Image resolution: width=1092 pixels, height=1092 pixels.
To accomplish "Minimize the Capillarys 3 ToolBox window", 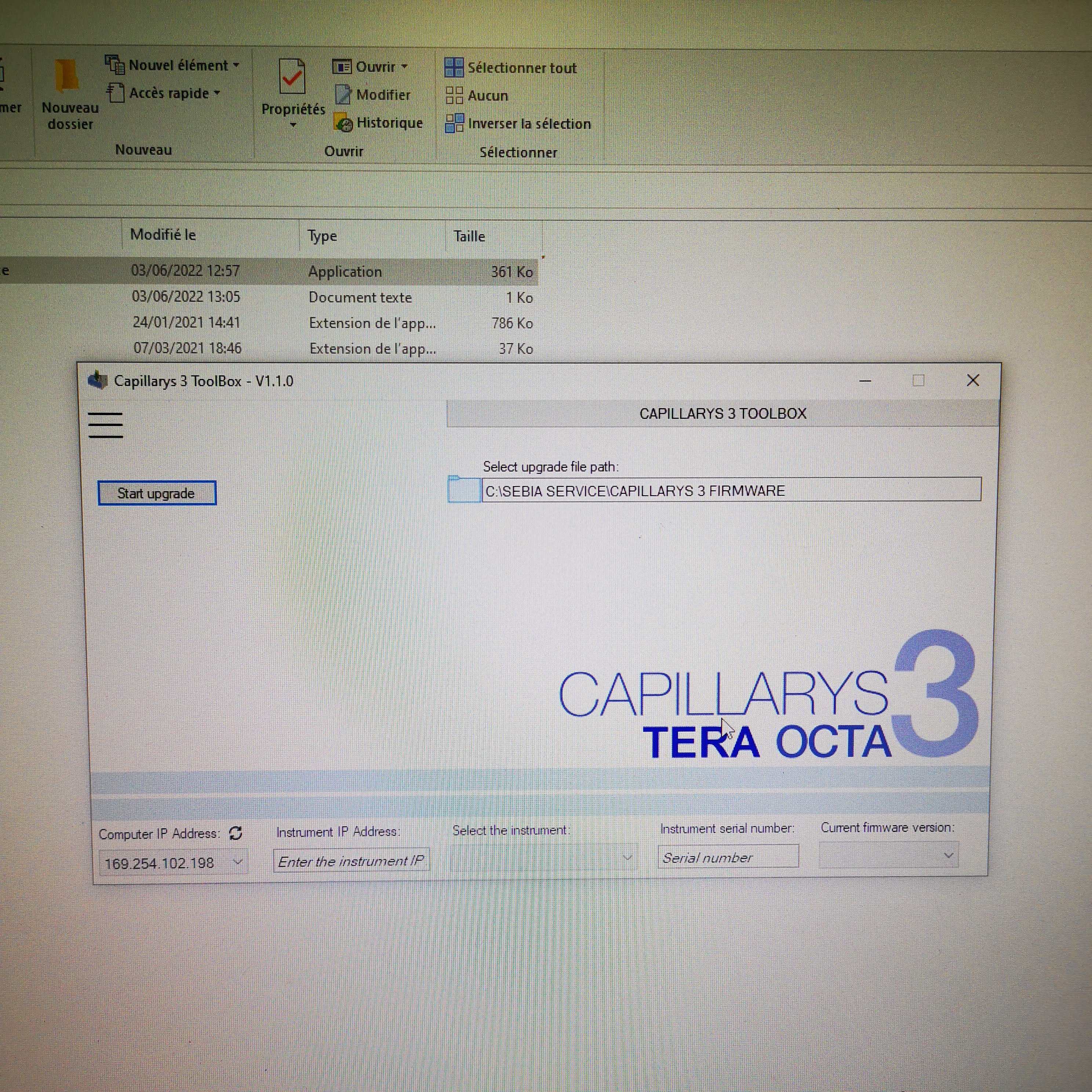I will click(865, 381).
